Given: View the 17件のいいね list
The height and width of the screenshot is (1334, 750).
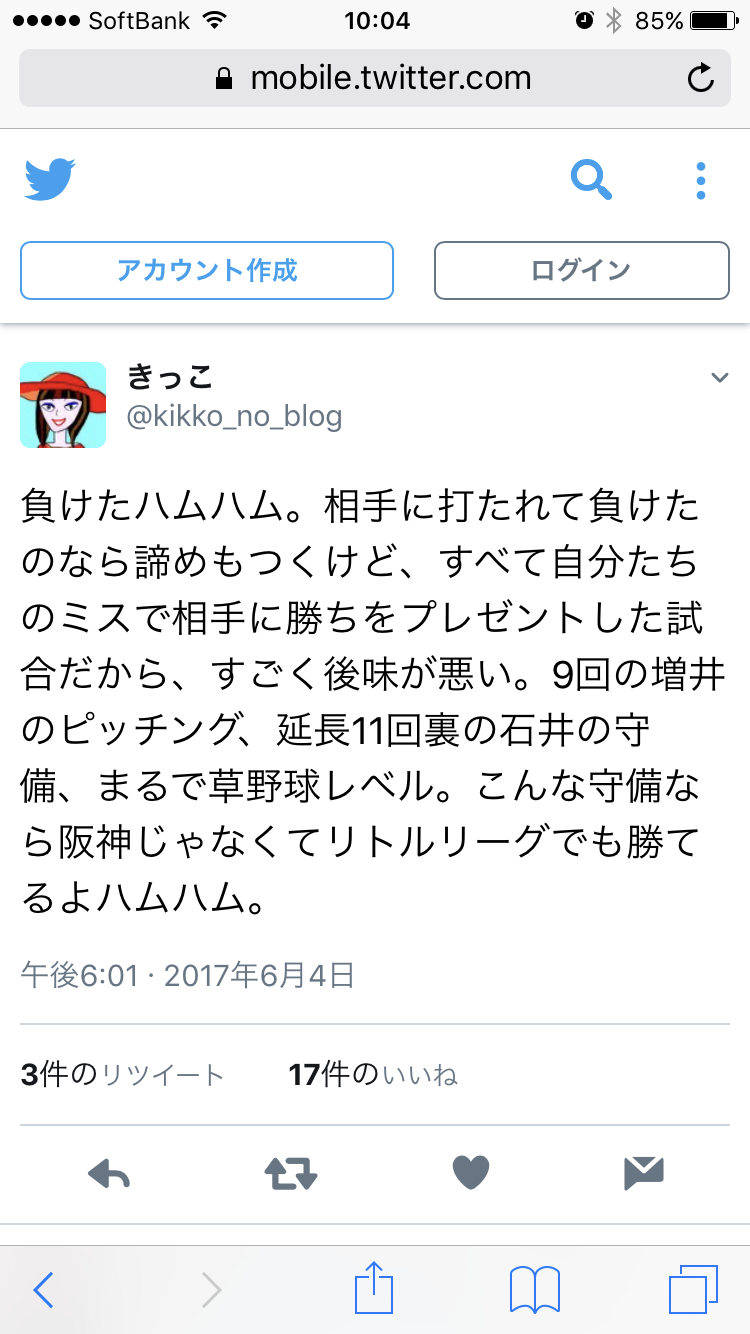Looking at the screenshot, I should point(373,1075).
